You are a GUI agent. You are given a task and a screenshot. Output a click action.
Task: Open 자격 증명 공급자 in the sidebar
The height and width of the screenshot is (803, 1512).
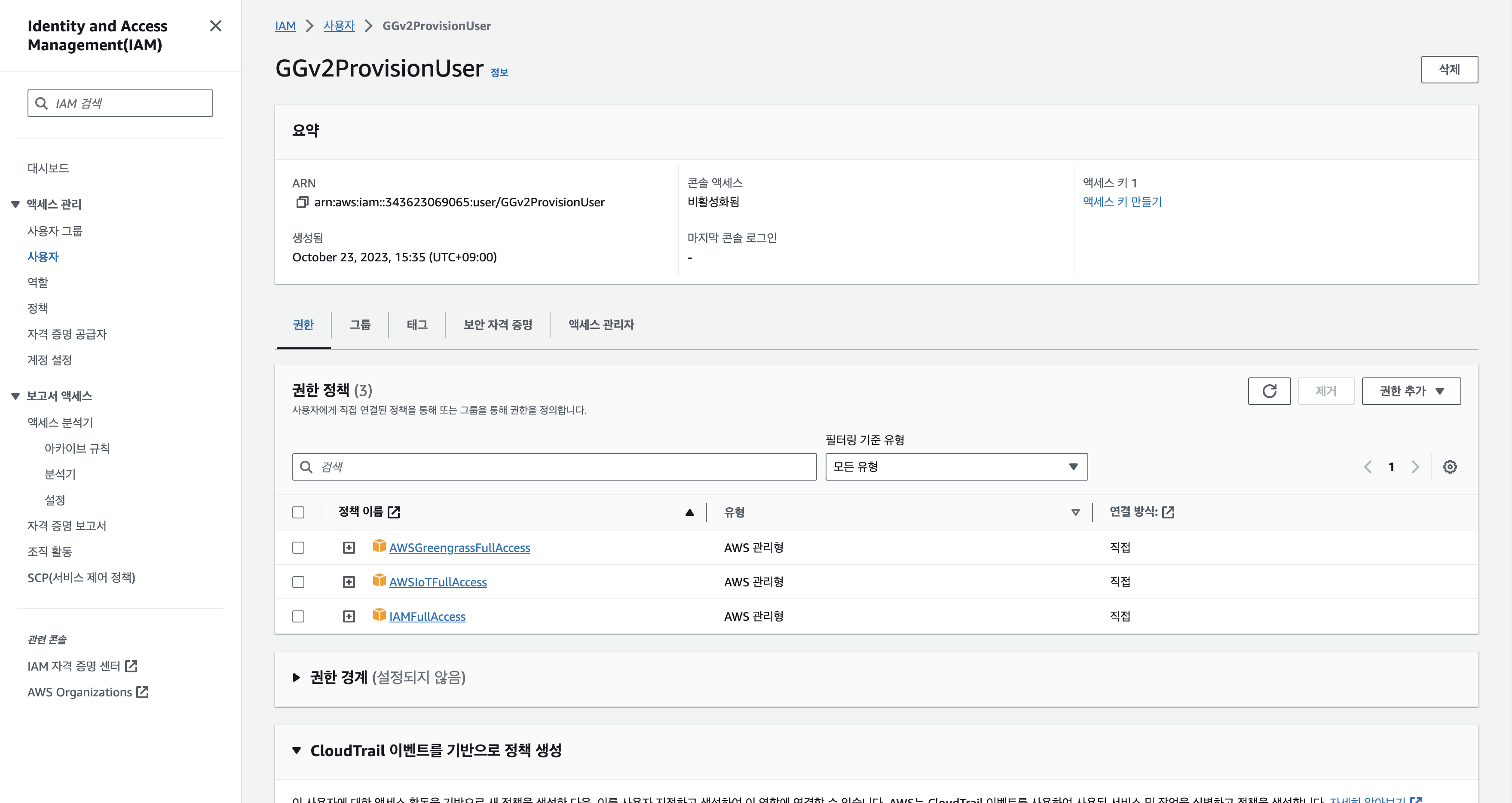(67, 334)
